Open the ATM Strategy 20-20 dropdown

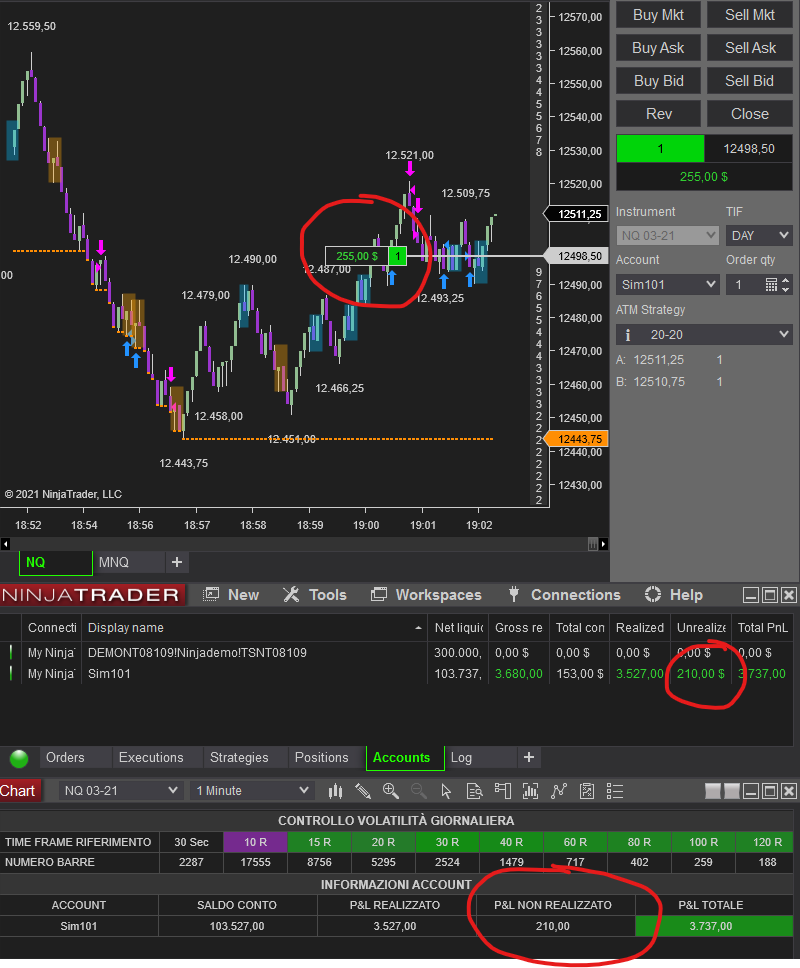point(704,335)
